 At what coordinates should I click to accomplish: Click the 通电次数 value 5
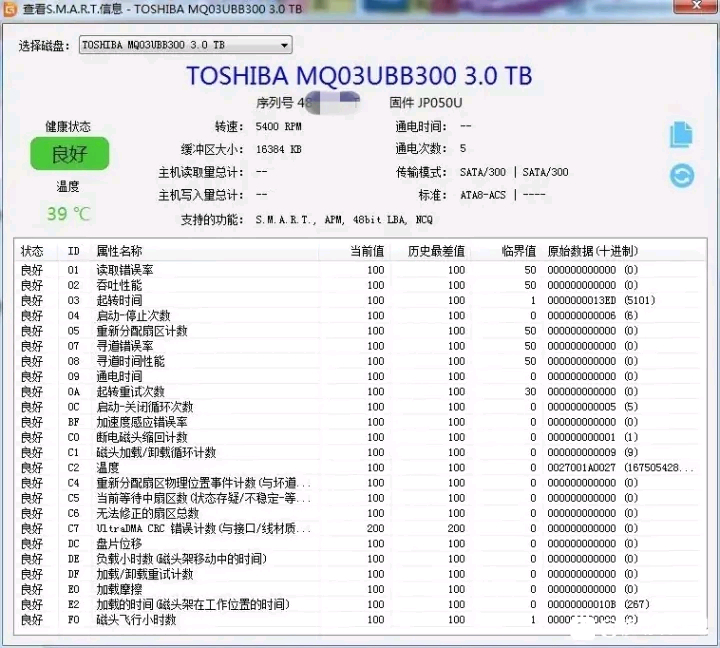pos(463,148)
